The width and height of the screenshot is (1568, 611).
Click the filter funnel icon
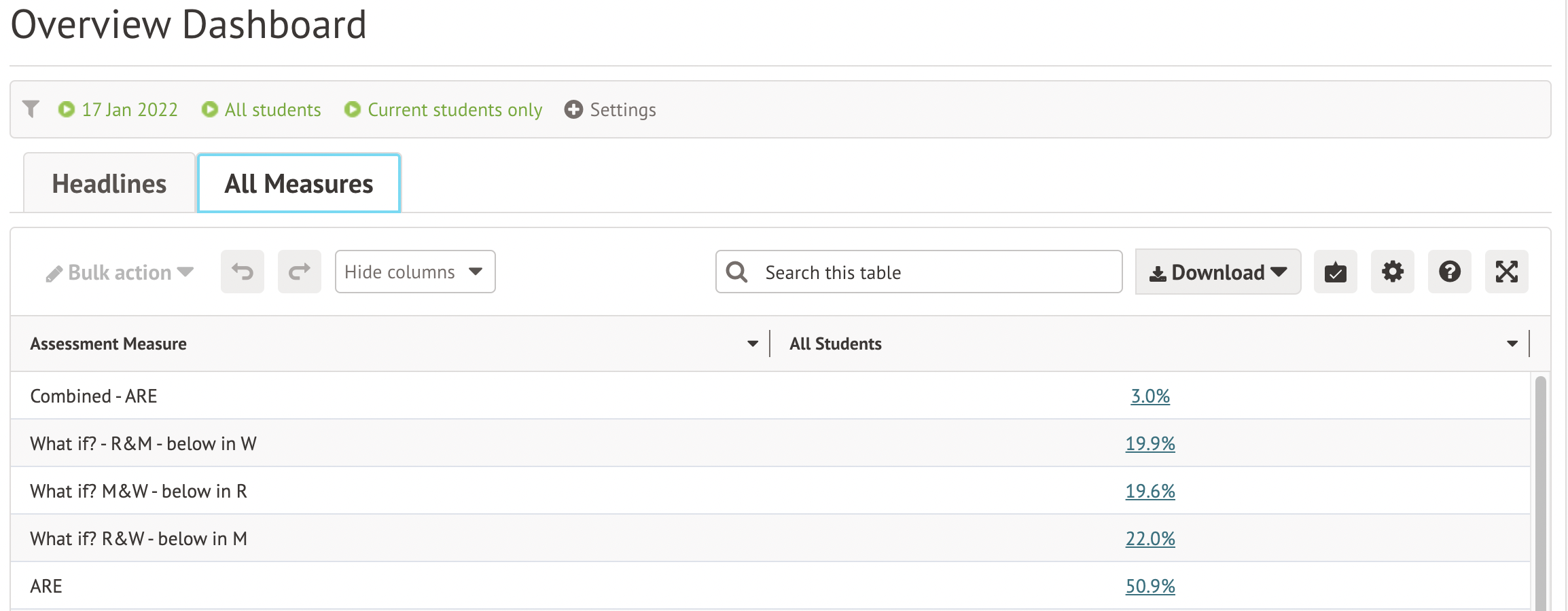click(x=31, y=109)
